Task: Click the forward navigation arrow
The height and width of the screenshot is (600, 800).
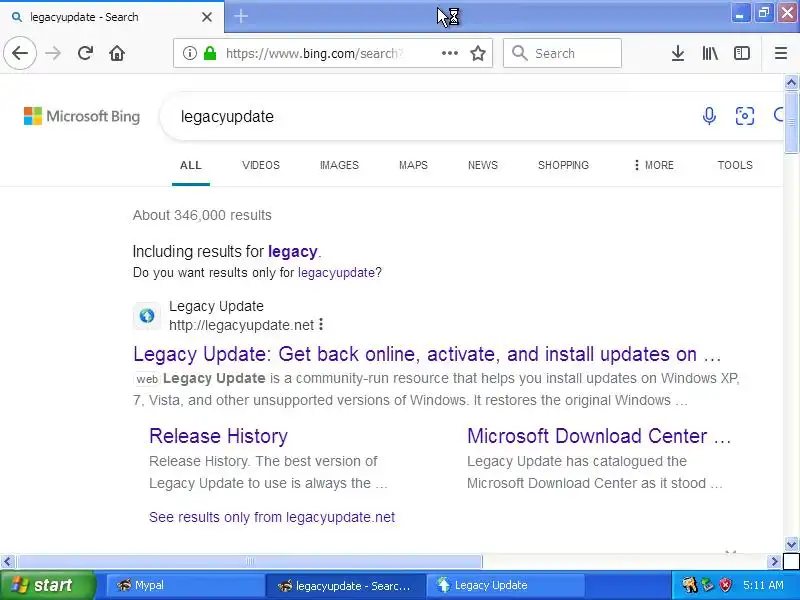Action: tap(53, 53)
